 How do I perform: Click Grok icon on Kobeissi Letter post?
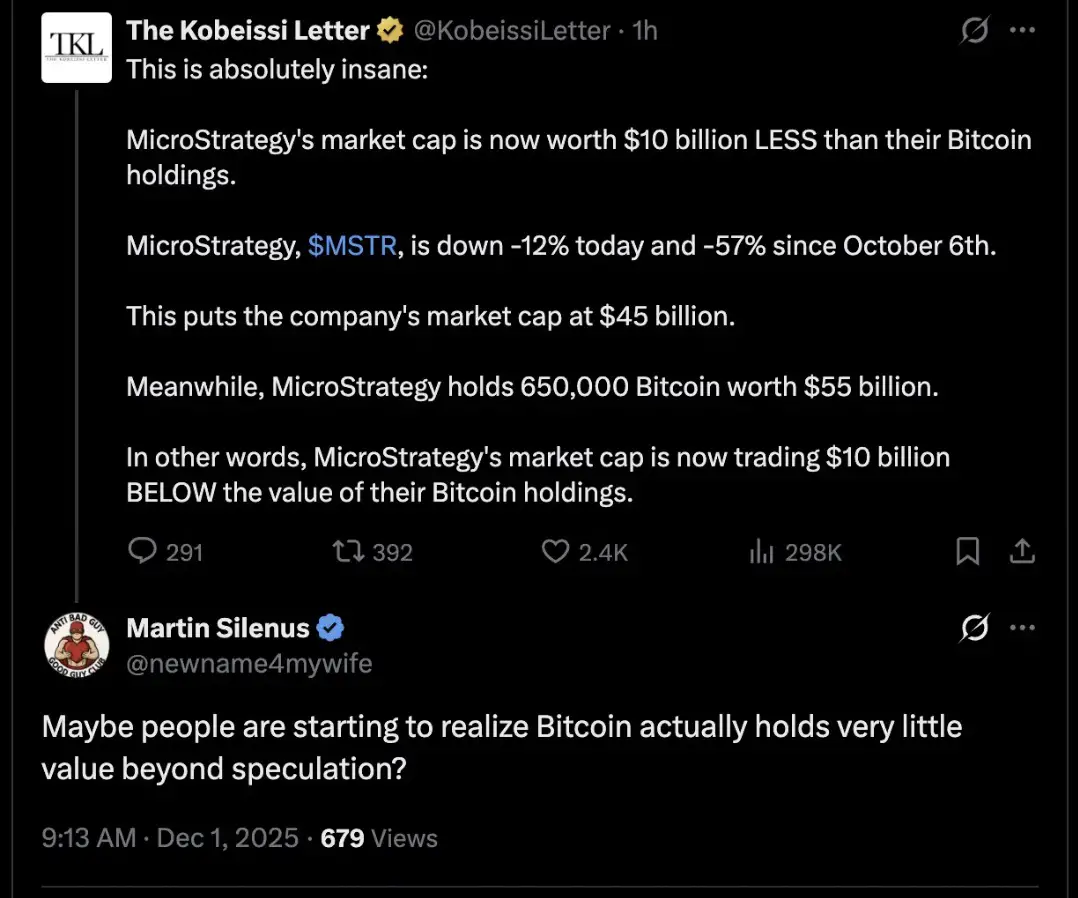coord(973,32)
